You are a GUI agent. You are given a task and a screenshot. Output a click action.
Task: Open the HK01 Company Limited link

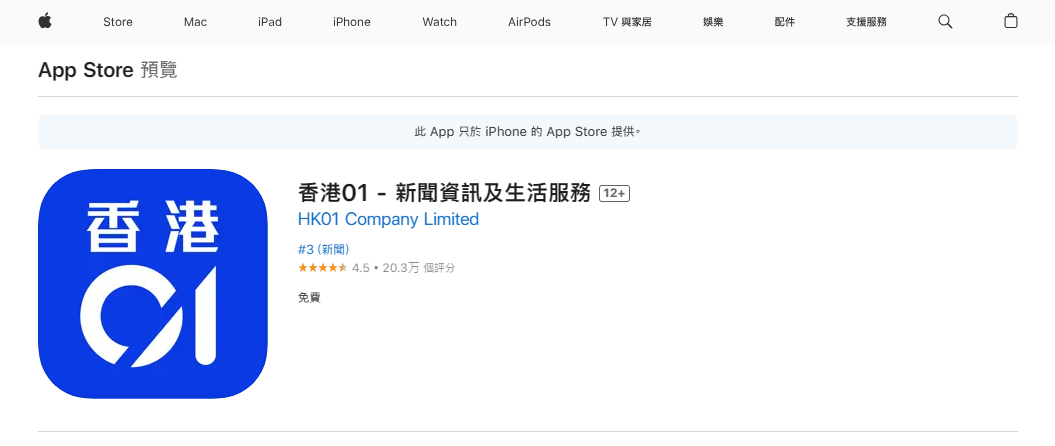[388, 219]
